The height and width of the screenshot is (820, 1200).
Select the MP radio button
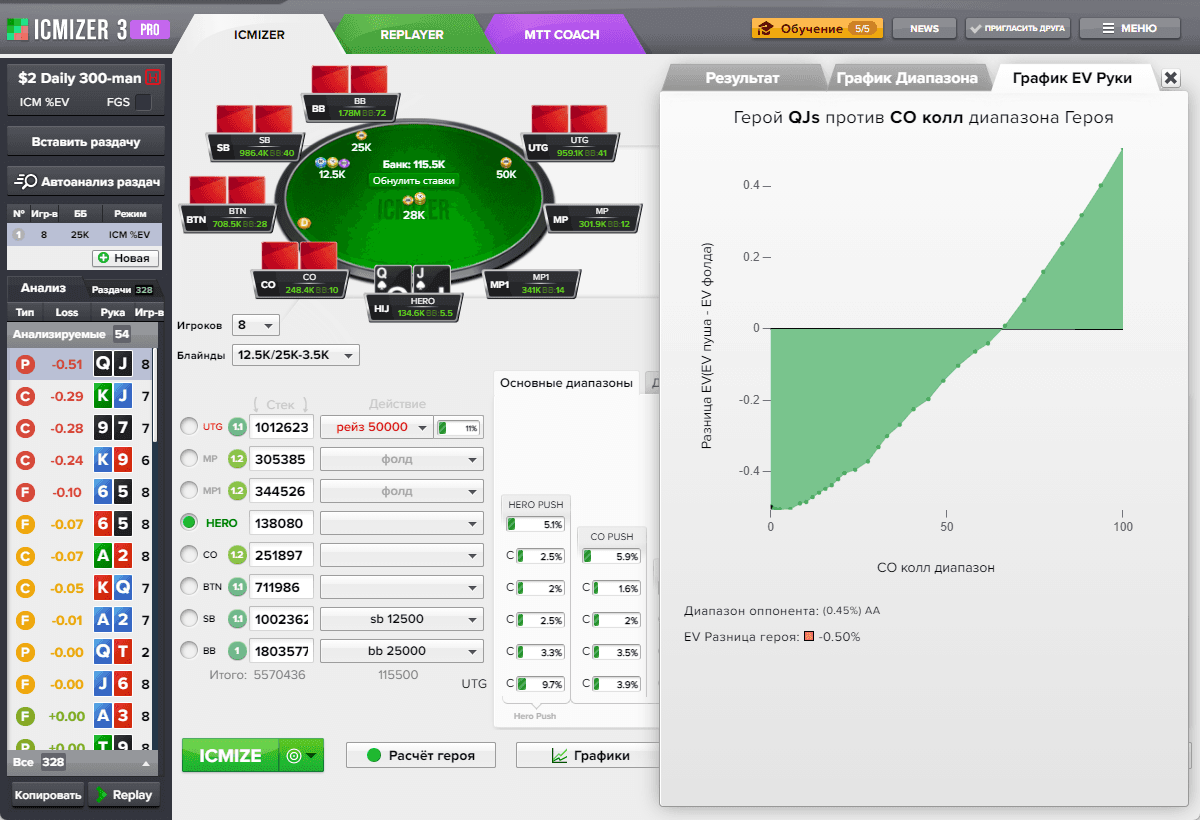189,459
